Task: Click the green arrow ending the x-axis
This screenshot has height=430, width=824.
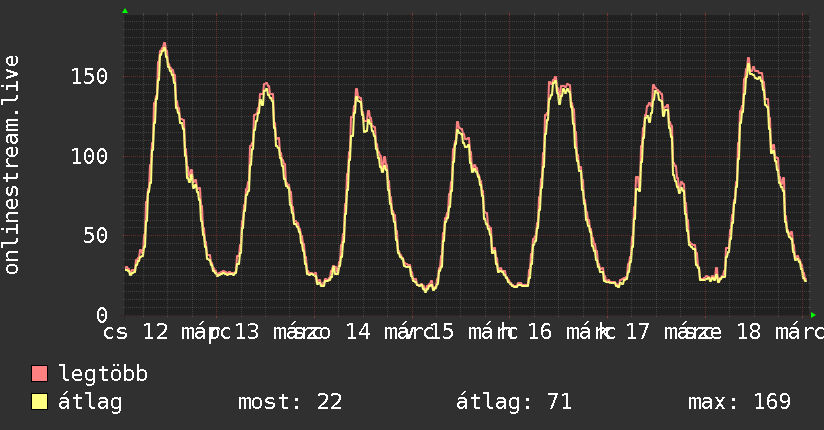Action: (813, 315)
